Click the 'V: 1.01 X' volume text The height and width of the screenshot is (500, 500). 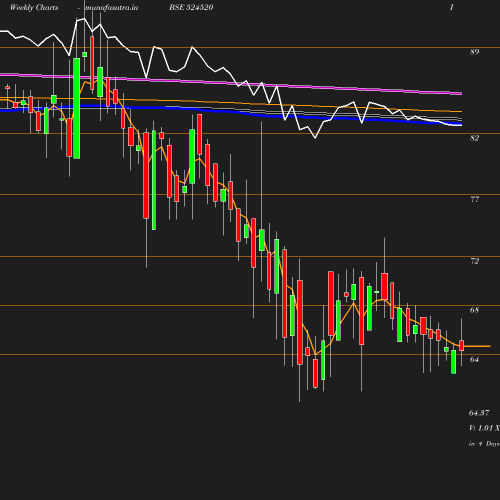484,428
